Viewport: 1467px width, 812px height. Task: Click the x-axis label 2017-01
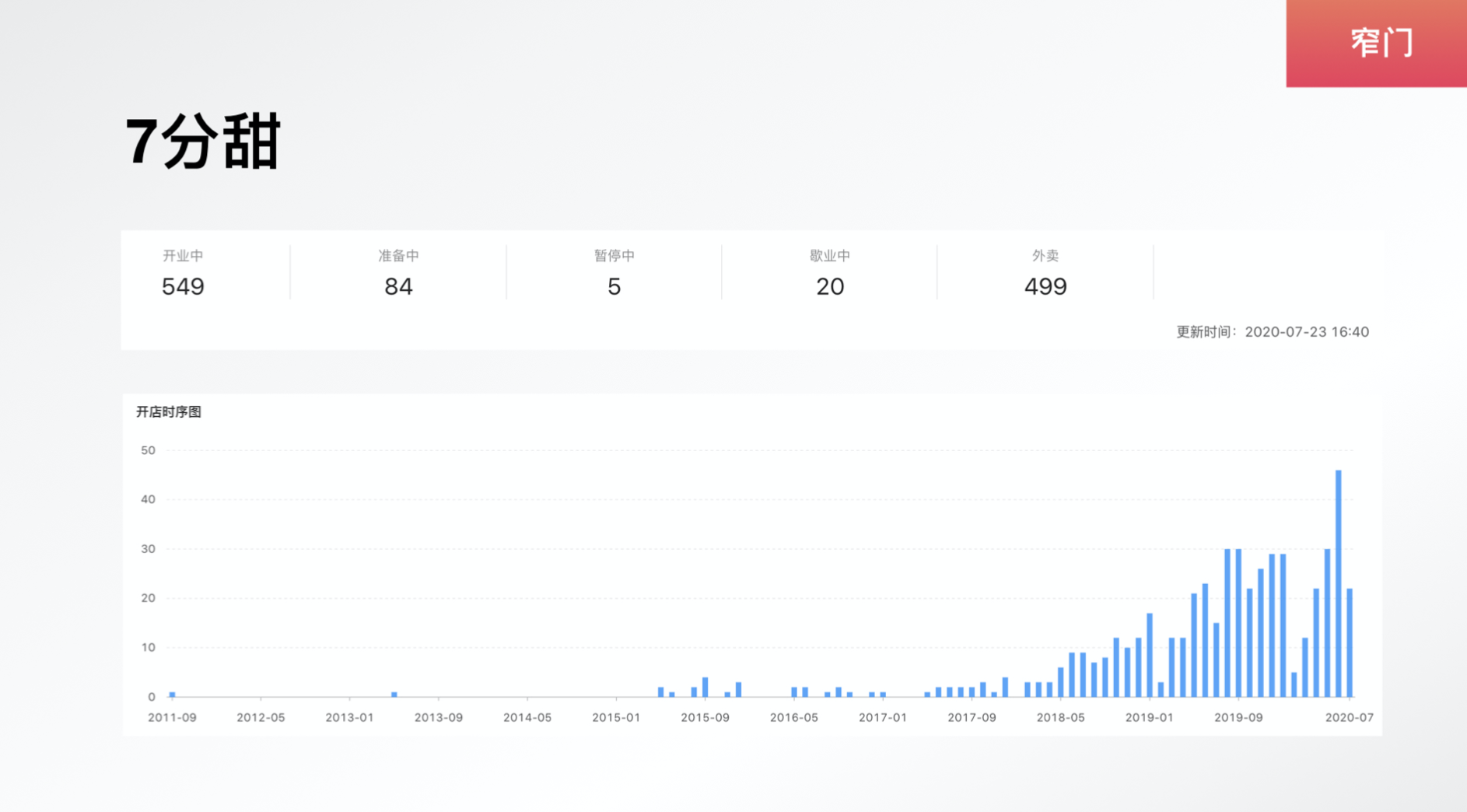[883, 717]
